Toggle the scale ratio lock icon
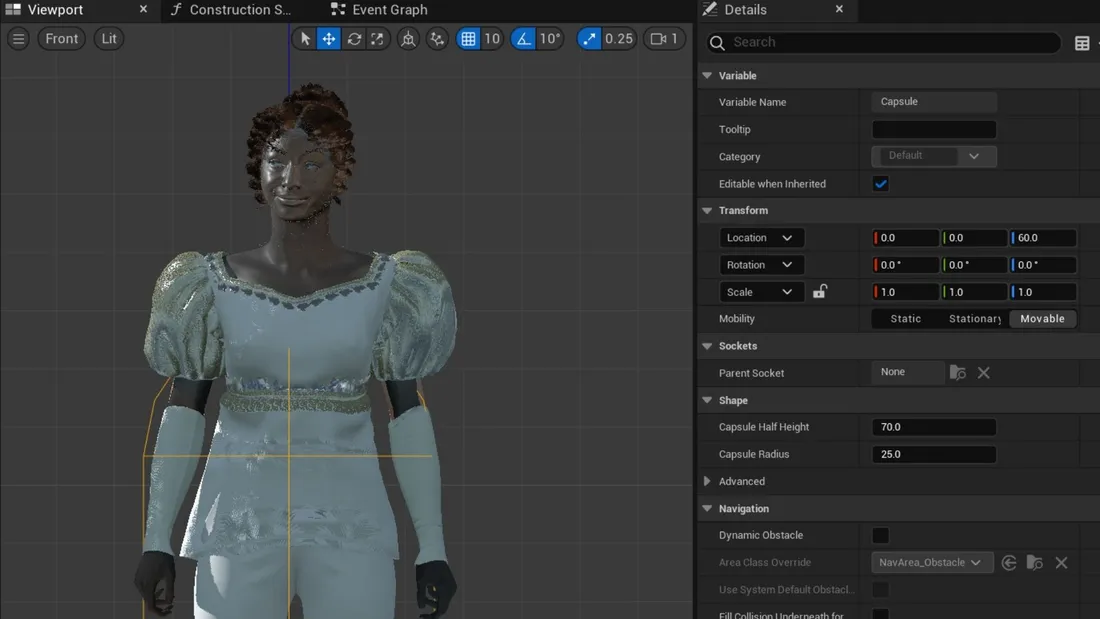 click(x=819, y=291)
